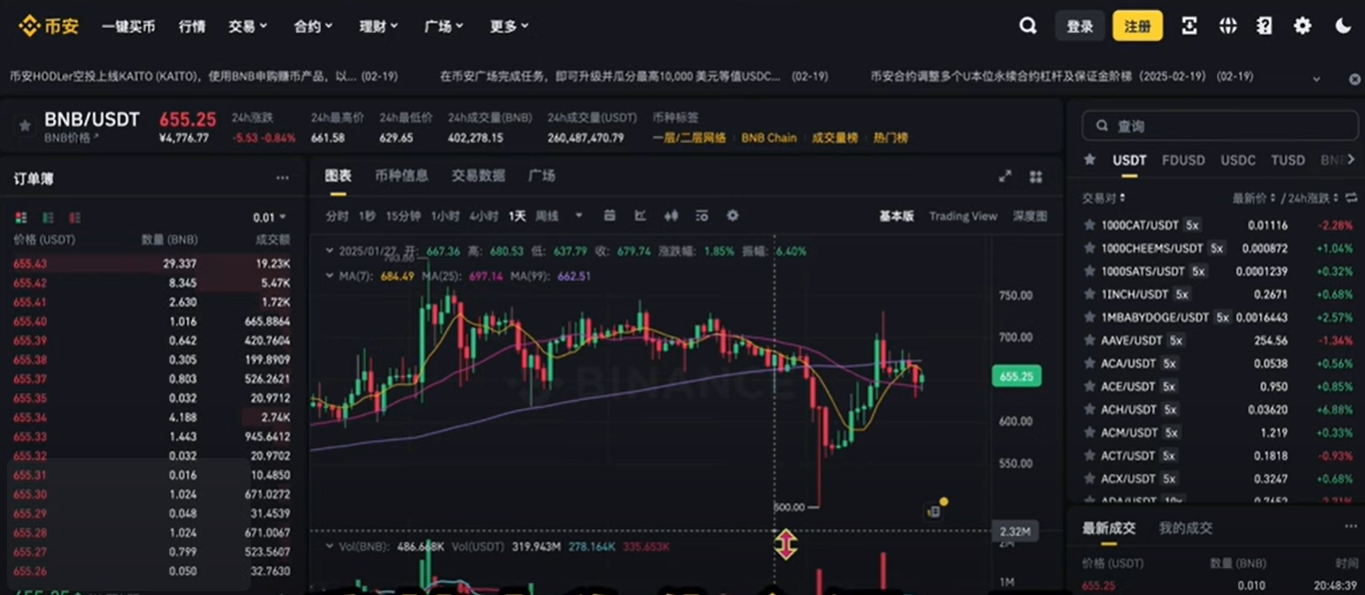Open the 理财 menu dropdown
This screenshot has height=595, width=1365.
click(x=379, y=27)
